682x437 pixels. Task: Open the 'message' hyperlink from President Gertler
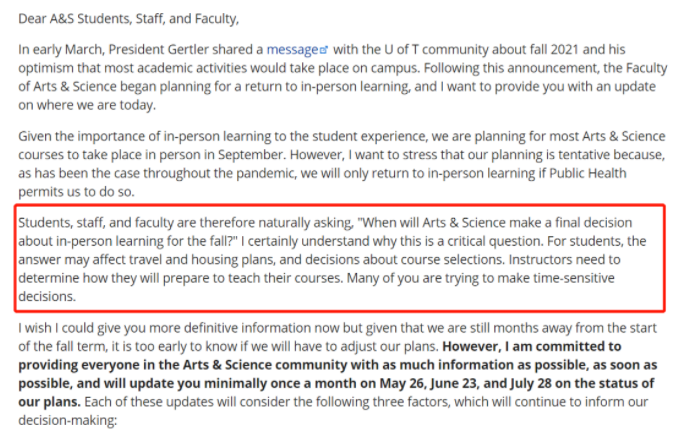(292, 50)
